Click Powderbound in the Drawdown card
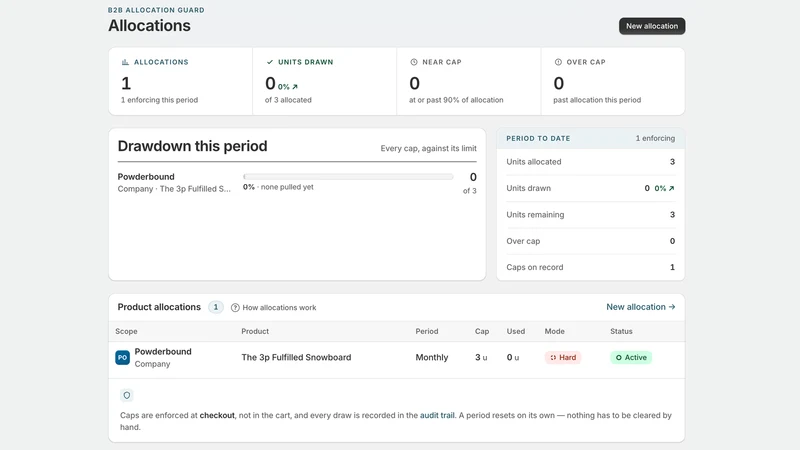Image resolution: width=800 pixels, height=450 pixels. 146,177
